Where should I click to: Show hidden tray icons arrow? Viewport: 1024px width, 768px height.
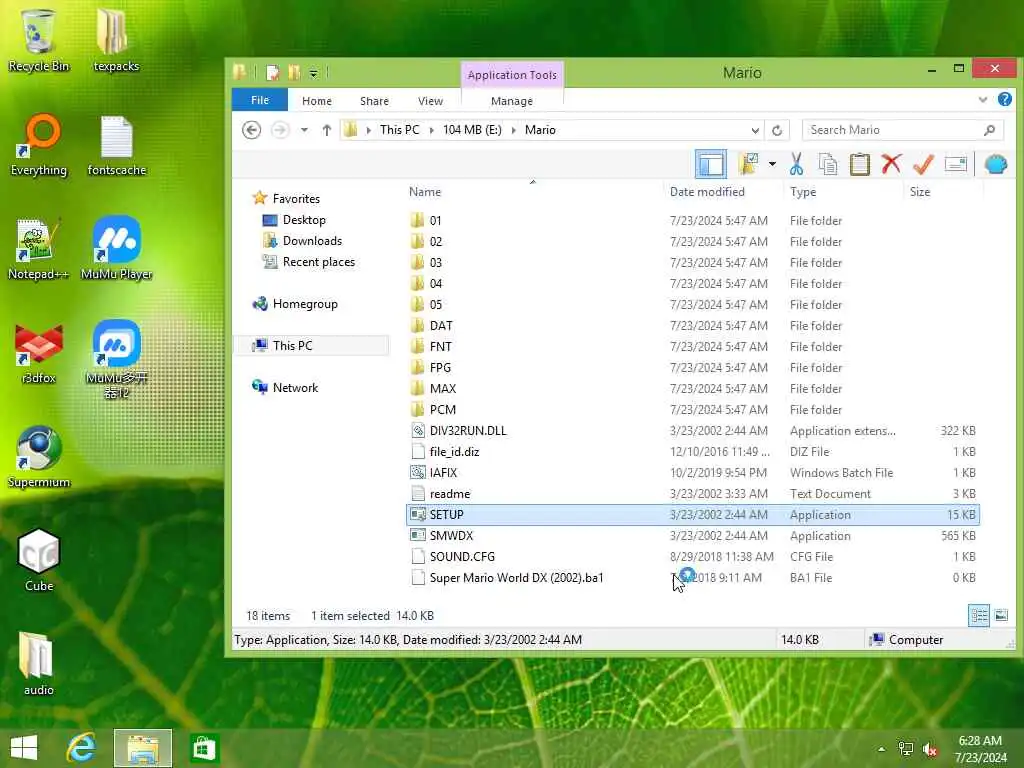pyautogui.click(x=882, y=749)
